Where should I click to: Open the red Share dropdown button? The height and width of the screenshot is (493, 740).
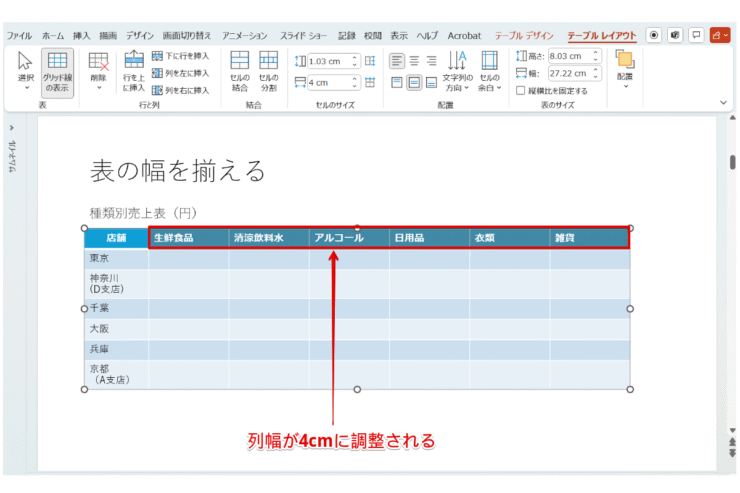pyautogui.click(x=720, y=35)
